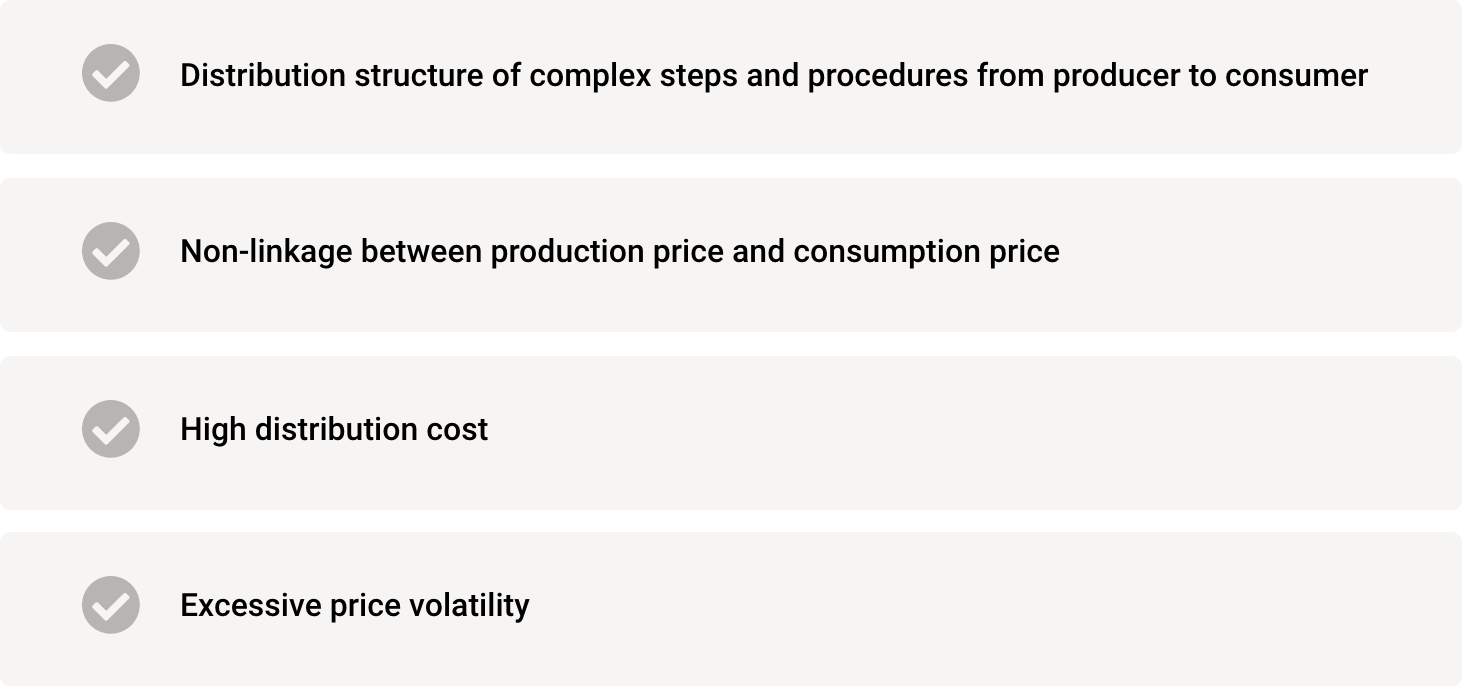Image resolution: width=1462 pixels, height=686 pixels.
Task: Click the checkmark icon beside Distribution structure item
Action: click(110, 73)
